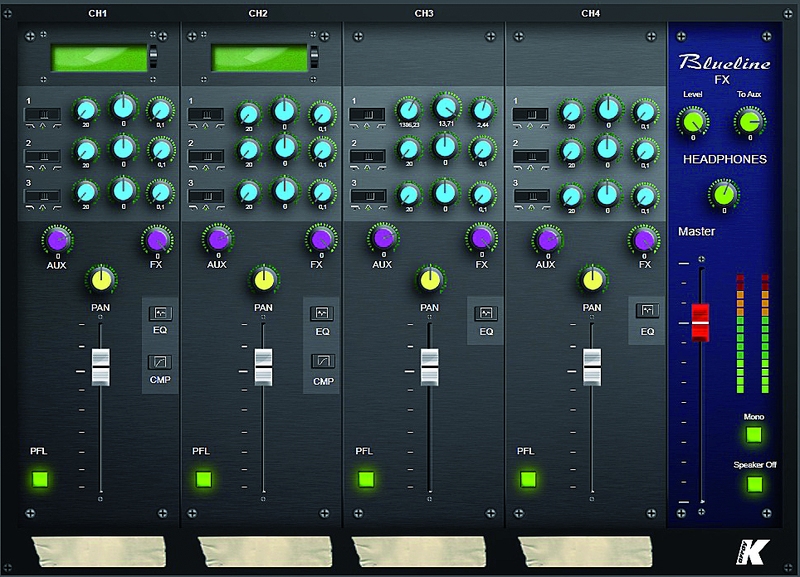800x577 pixels.
Task: Click the FX Level knob
Action: [693, 121]
